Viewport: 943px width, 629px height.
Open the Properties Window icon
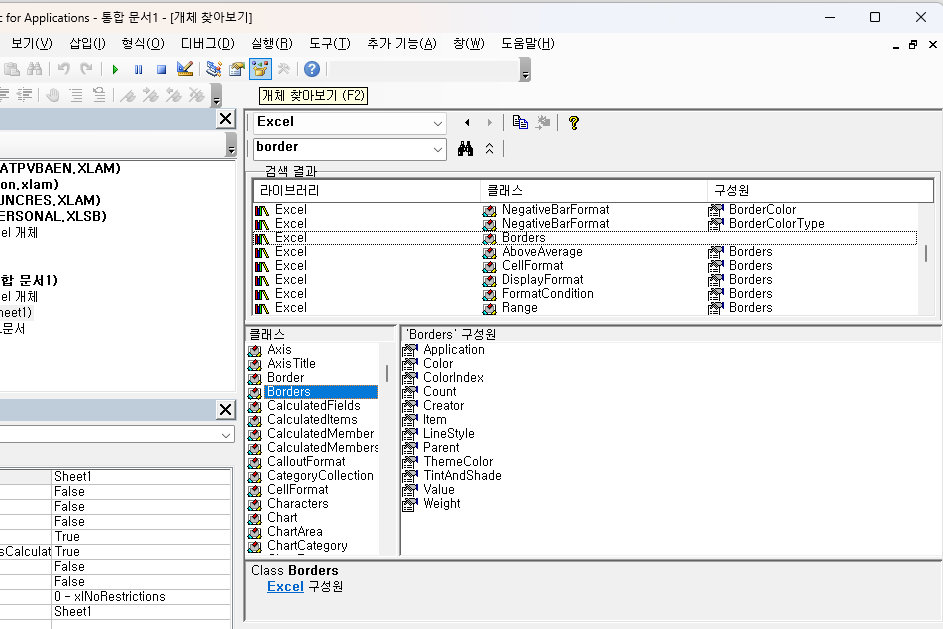click(x=236, y=69)
